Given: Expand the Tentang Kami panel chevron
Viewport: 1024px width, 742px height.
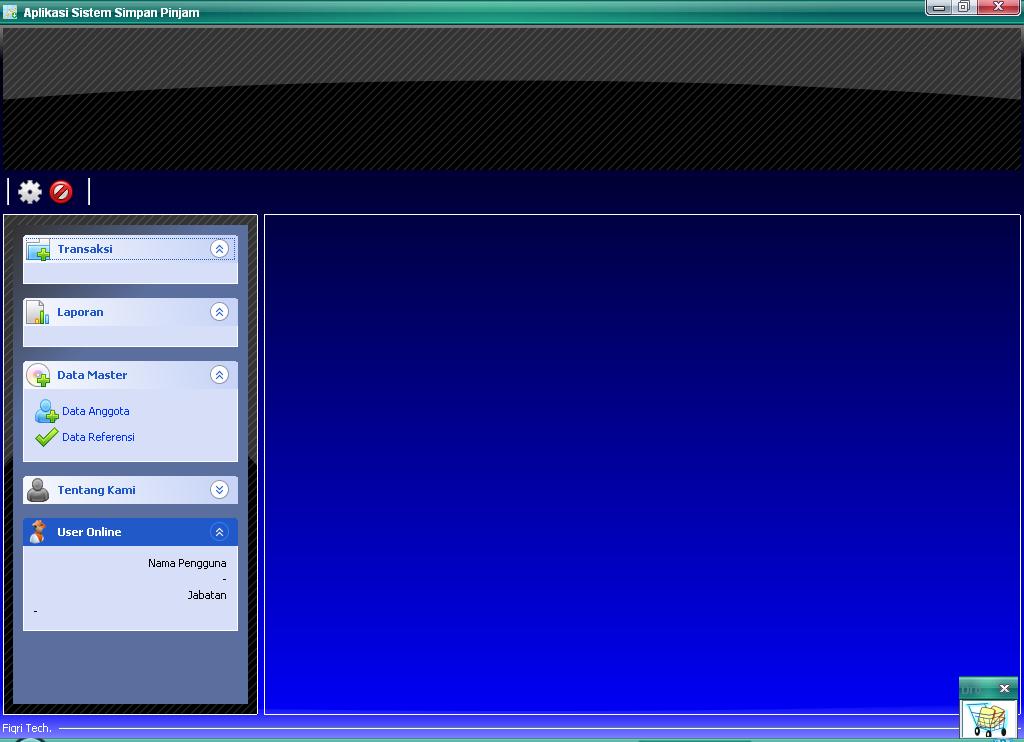Looking at the screenshot, I should pos(219,490).
